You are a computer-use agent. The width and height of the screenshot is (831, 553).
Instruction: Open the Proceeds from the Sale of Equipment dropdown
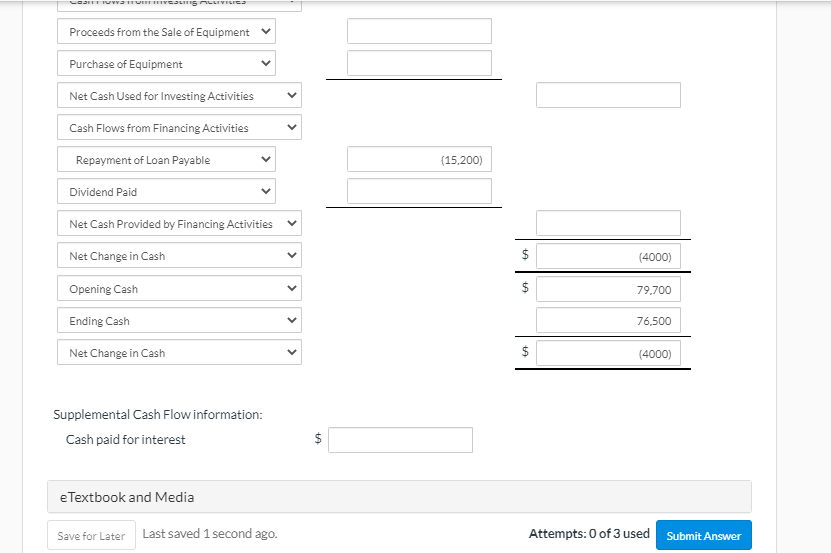click(x=165, y=32)
